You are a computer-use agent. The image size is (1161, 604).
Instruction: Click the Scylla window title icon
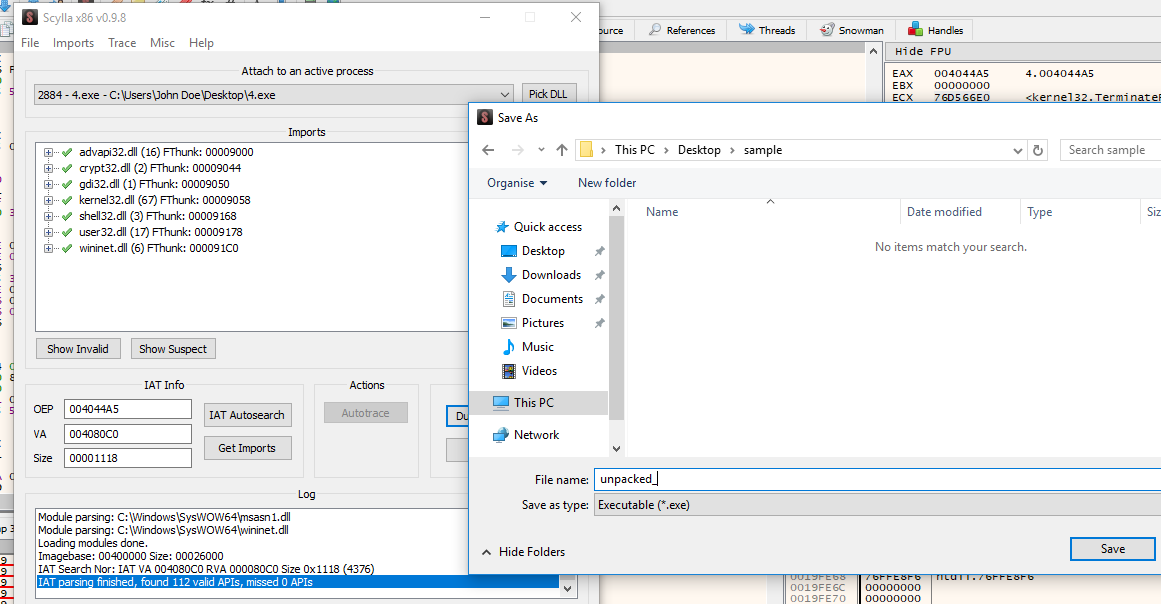click(x=30, y=17)
